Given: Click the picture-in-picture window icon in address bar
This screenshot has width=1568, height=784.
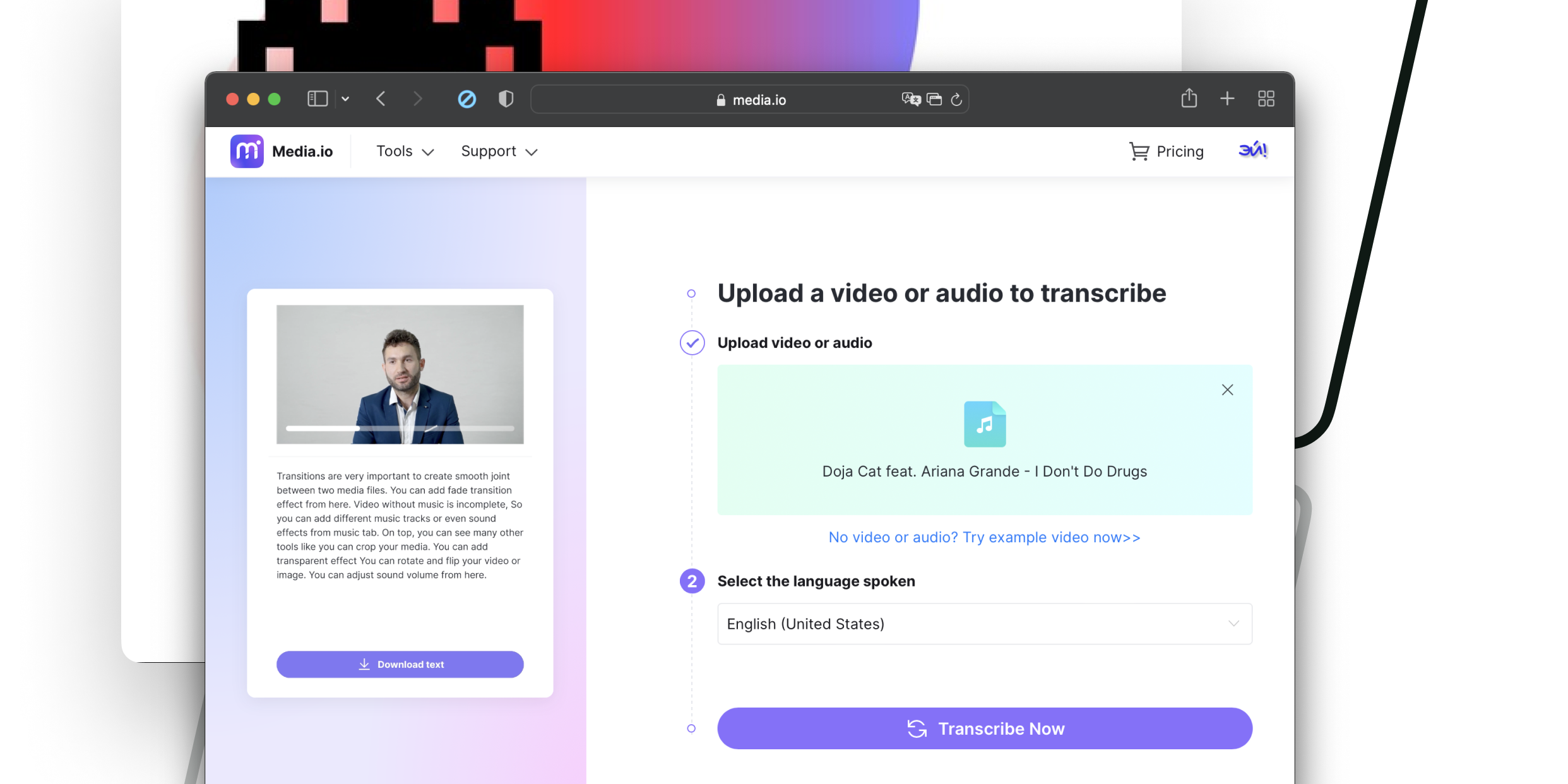Looking at the screenshot, I should [934, 99].
